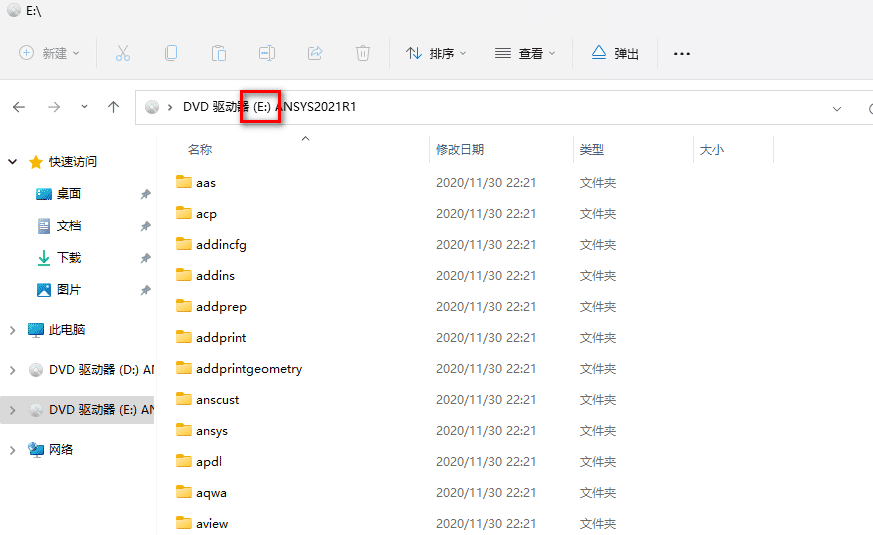This screenshot has width=873, height=535.
Task: Expand the 此电脑 tree node
Action: tap(12, 330)
